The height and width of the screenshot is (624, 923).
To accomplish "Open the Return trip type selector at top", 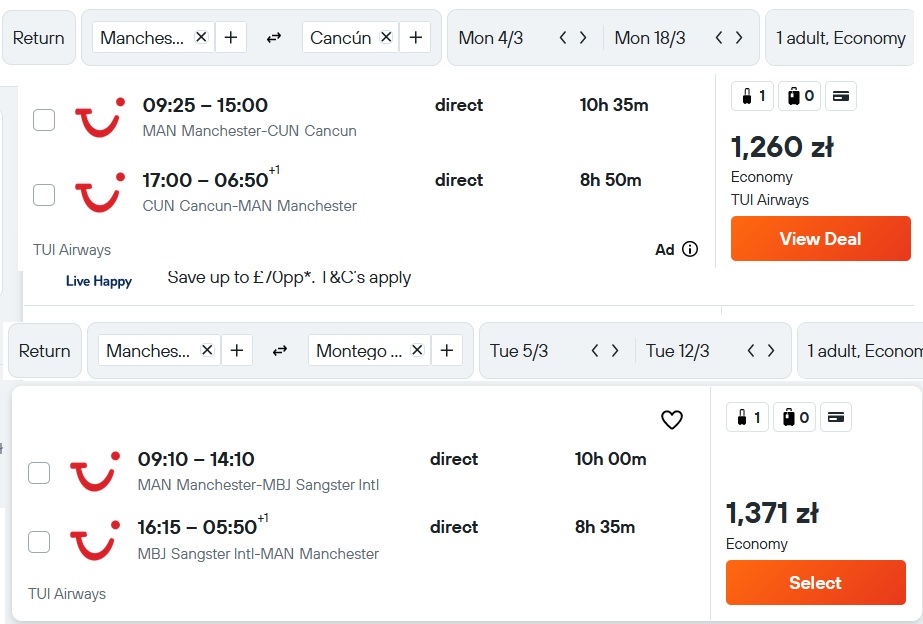I will point(39,38).
